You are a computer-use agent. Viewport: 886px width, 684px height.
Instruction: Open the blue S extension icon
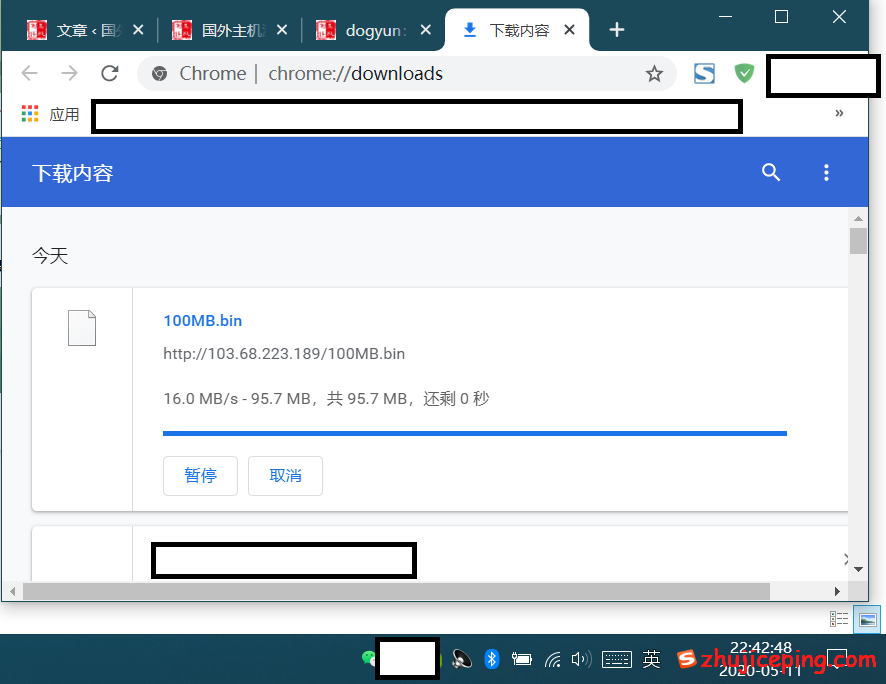click(704, 73)
